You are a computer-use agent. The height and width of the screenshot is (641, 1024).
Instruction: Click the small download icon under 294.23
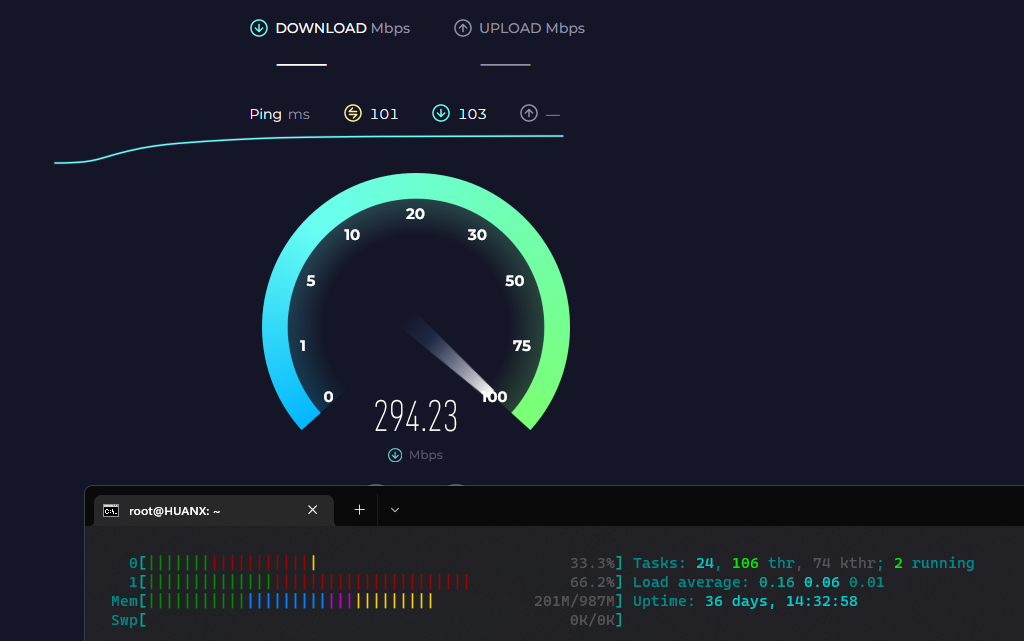tap(395, 455)
